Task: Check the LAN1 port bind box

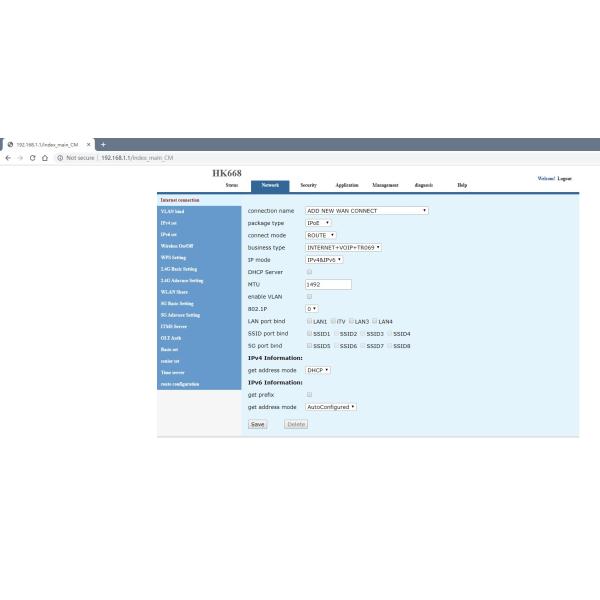Action: tap(310, 321)
